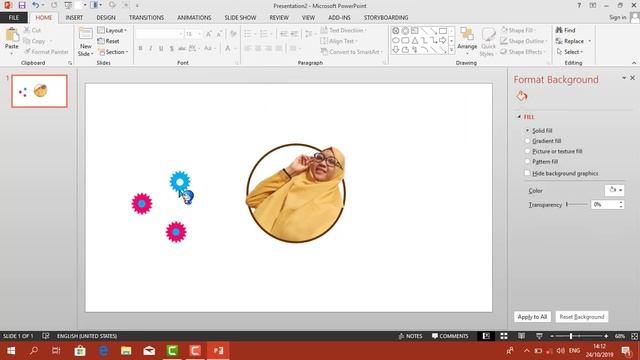Select the circular photo on the slide
640x360 pixels.
point(296,193)
